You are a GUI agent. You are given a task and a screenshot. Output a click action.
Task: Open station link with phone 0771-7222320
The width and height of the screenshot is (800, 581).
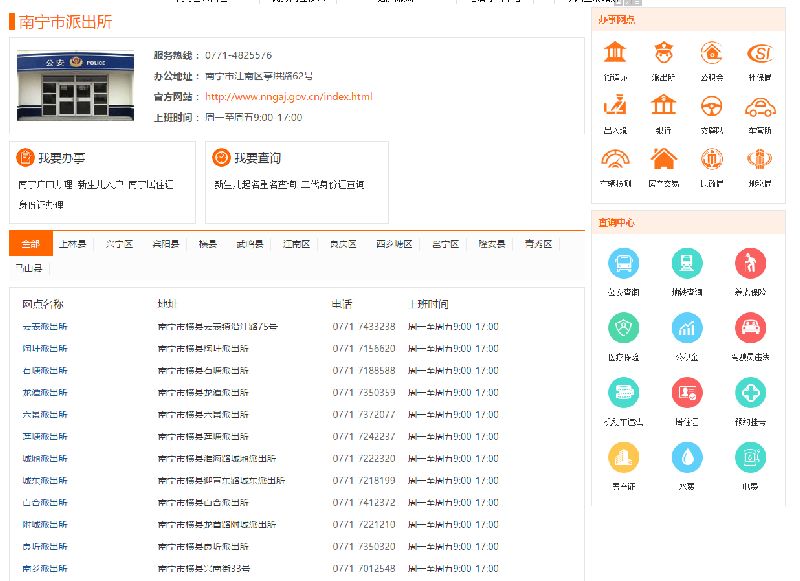tap(45, 458)
